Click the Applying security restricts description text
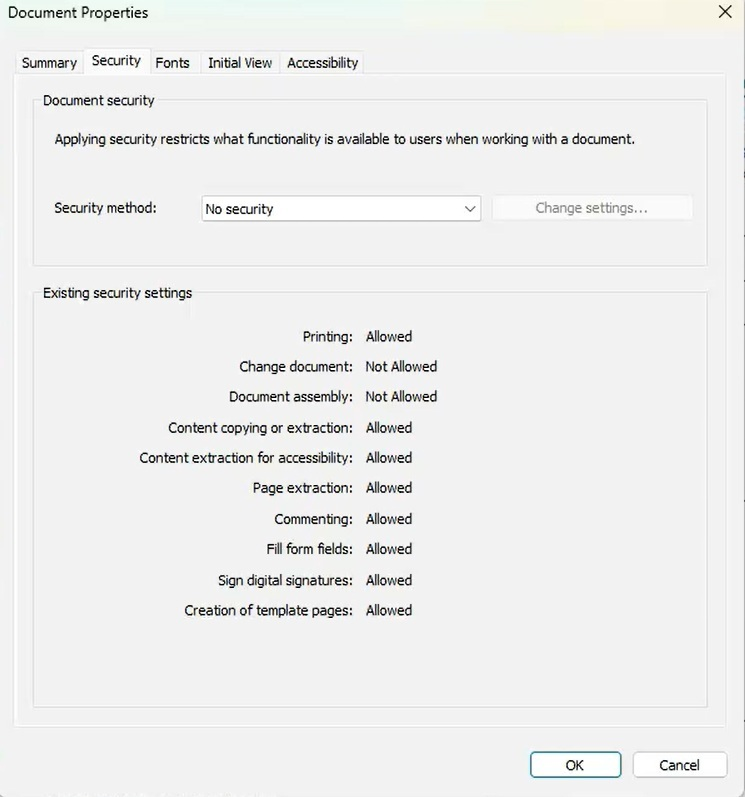The image size is (745, 797). (x=345, y=139)
